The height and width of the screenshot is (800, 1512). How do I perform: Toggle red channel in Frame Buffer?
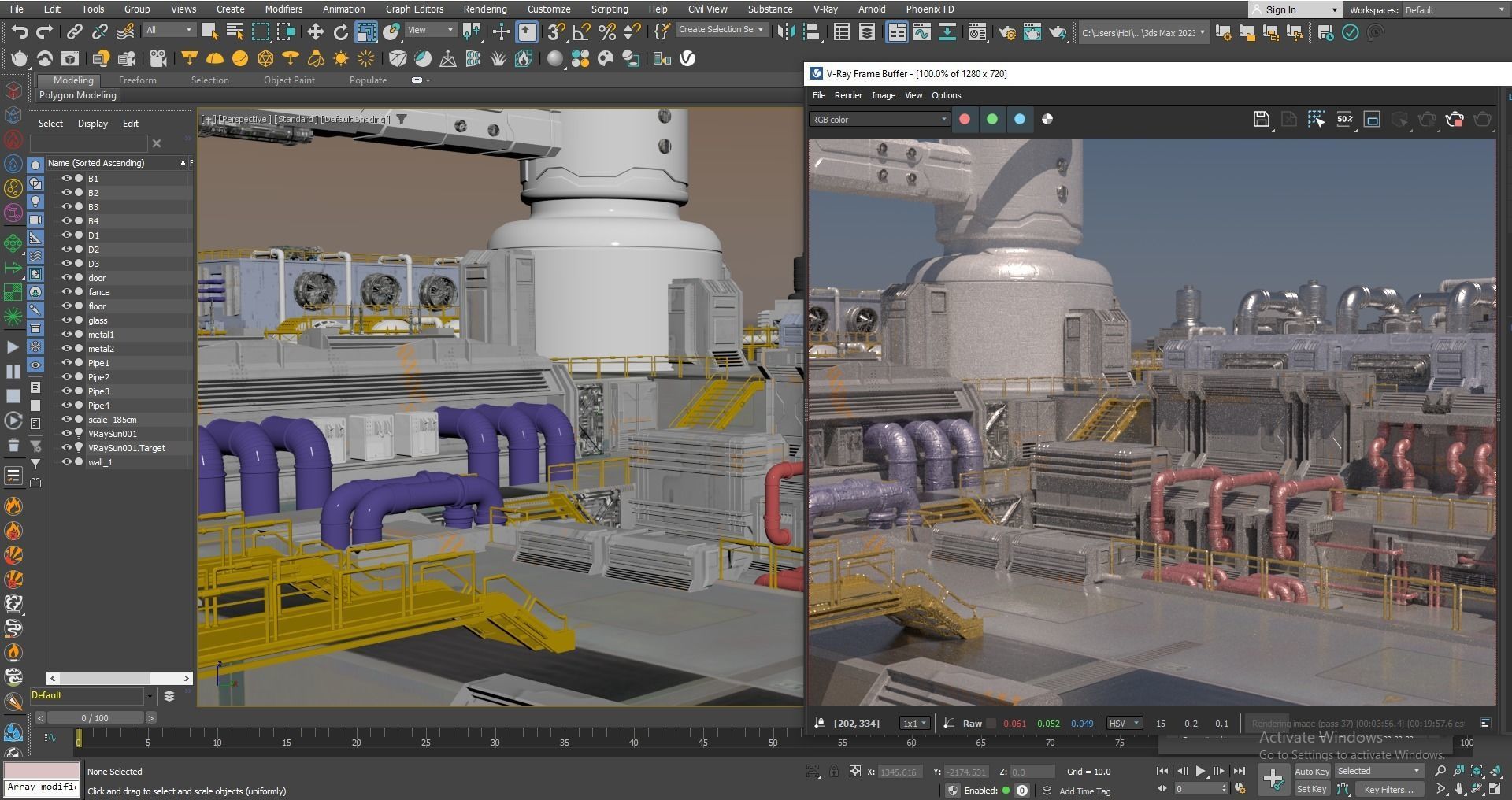pyautogui.click(x=964, y=119)
